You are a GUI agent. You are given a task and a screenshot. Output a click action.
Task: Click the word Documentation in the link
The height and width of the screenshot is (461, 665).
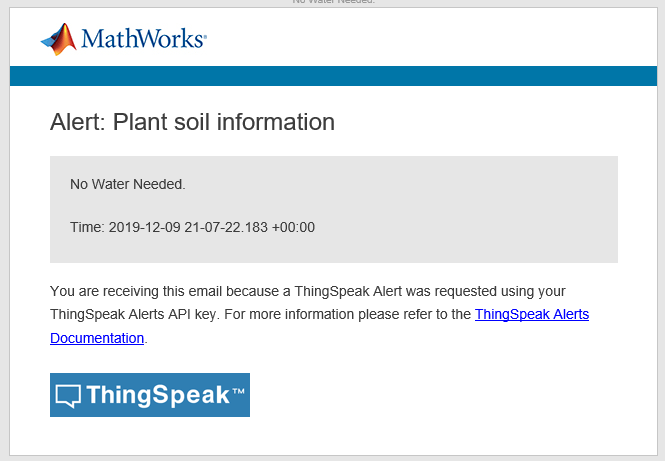tap(97, 338)
